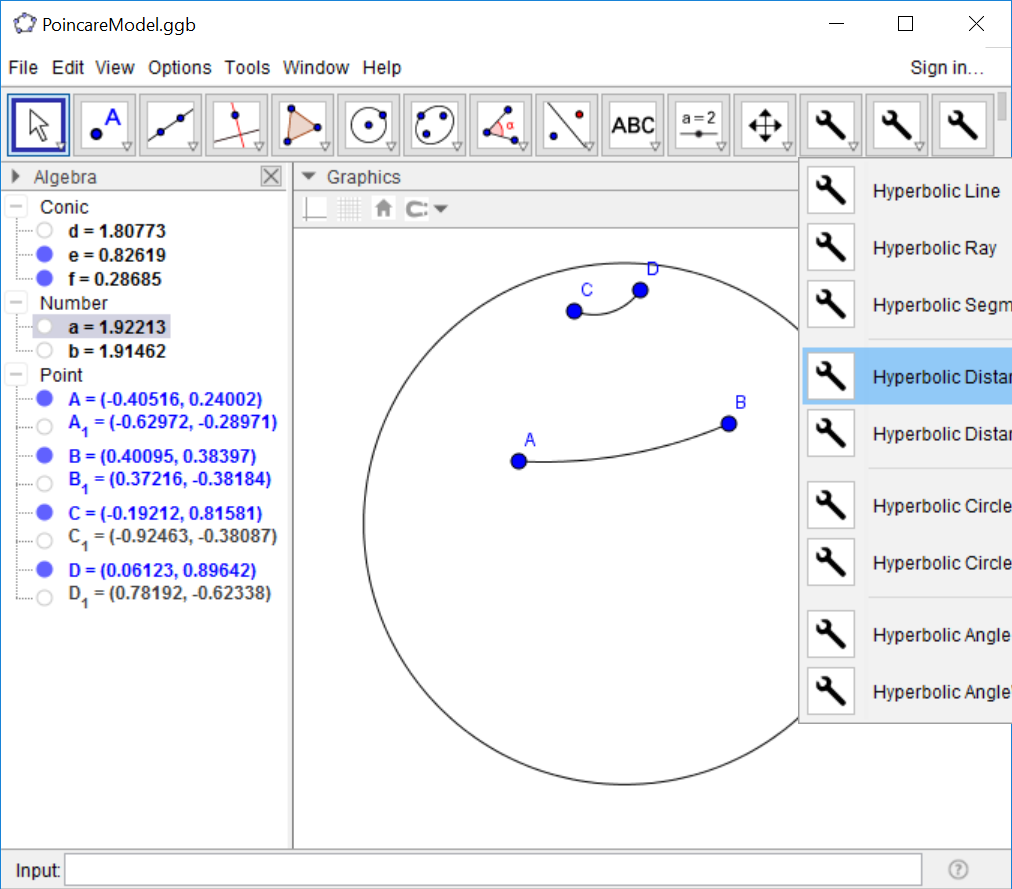The image size is (1012, 889).
Task: Open the Options menu
Action: pos(179,67)
